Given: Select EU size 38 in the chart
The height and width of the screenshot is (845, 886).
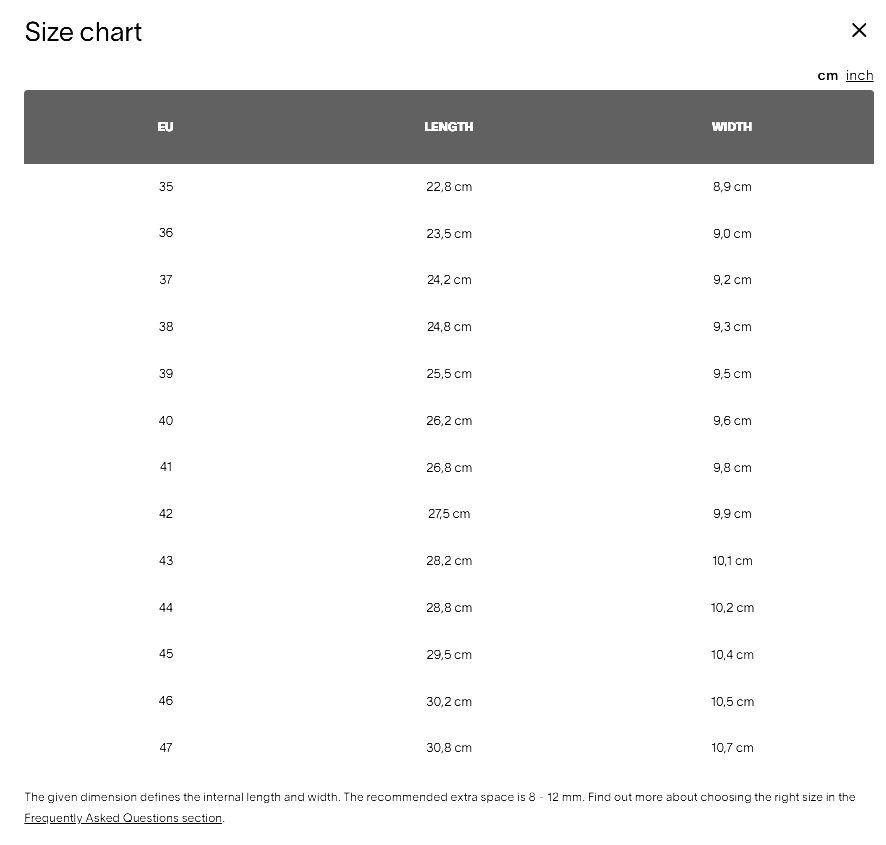Looking at the screenshot, I should click(x=166, y=327).
